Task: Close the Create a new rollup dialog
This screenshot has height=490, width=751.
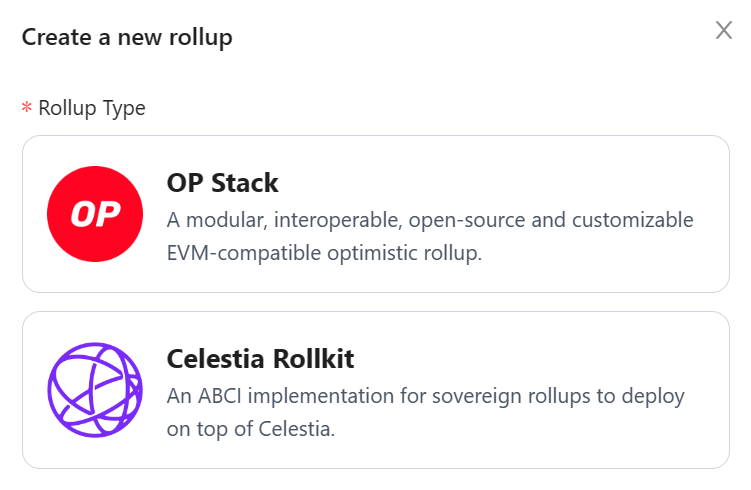Action: [x=724, y=30]
